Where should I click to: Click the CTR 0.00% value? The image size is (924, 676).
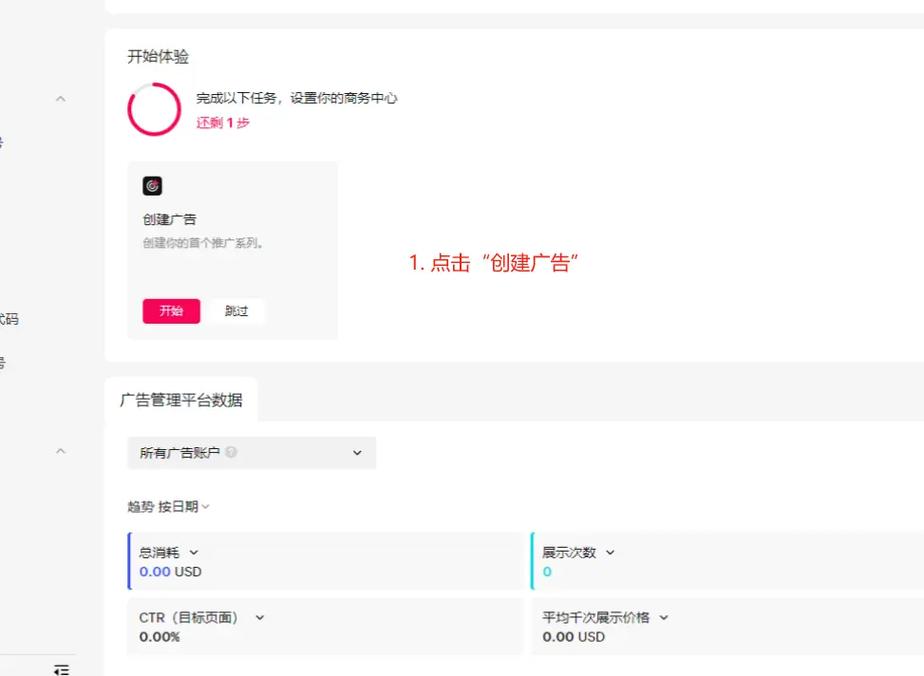click(159, 637)
